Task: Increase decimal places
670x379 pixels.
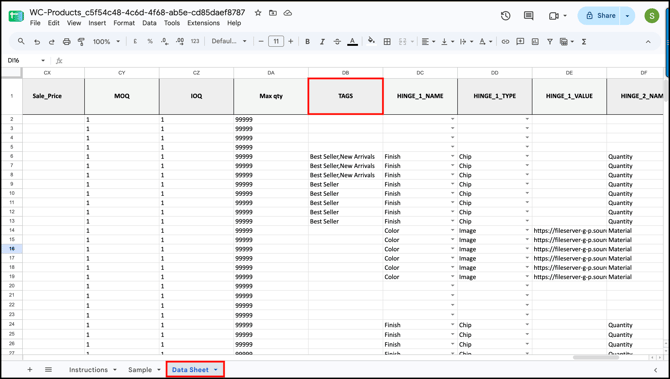Action: click(180, 41)
